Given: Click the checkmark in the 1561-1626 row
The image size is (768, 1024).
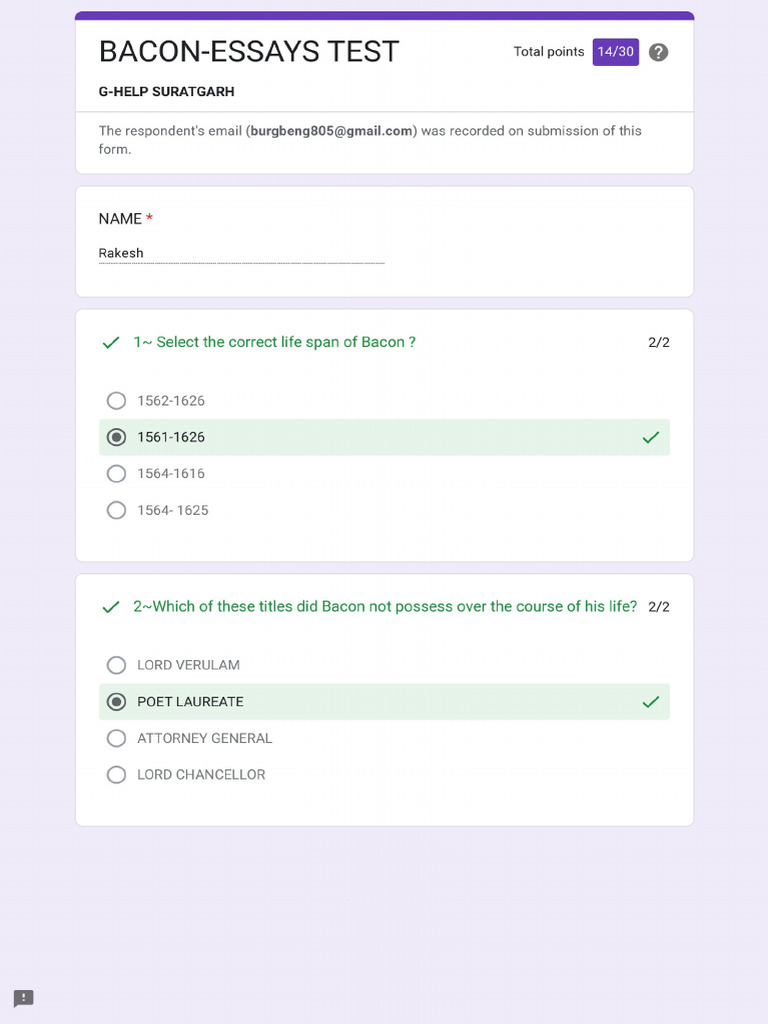Looking at the screenshot, I should (650, 437).
